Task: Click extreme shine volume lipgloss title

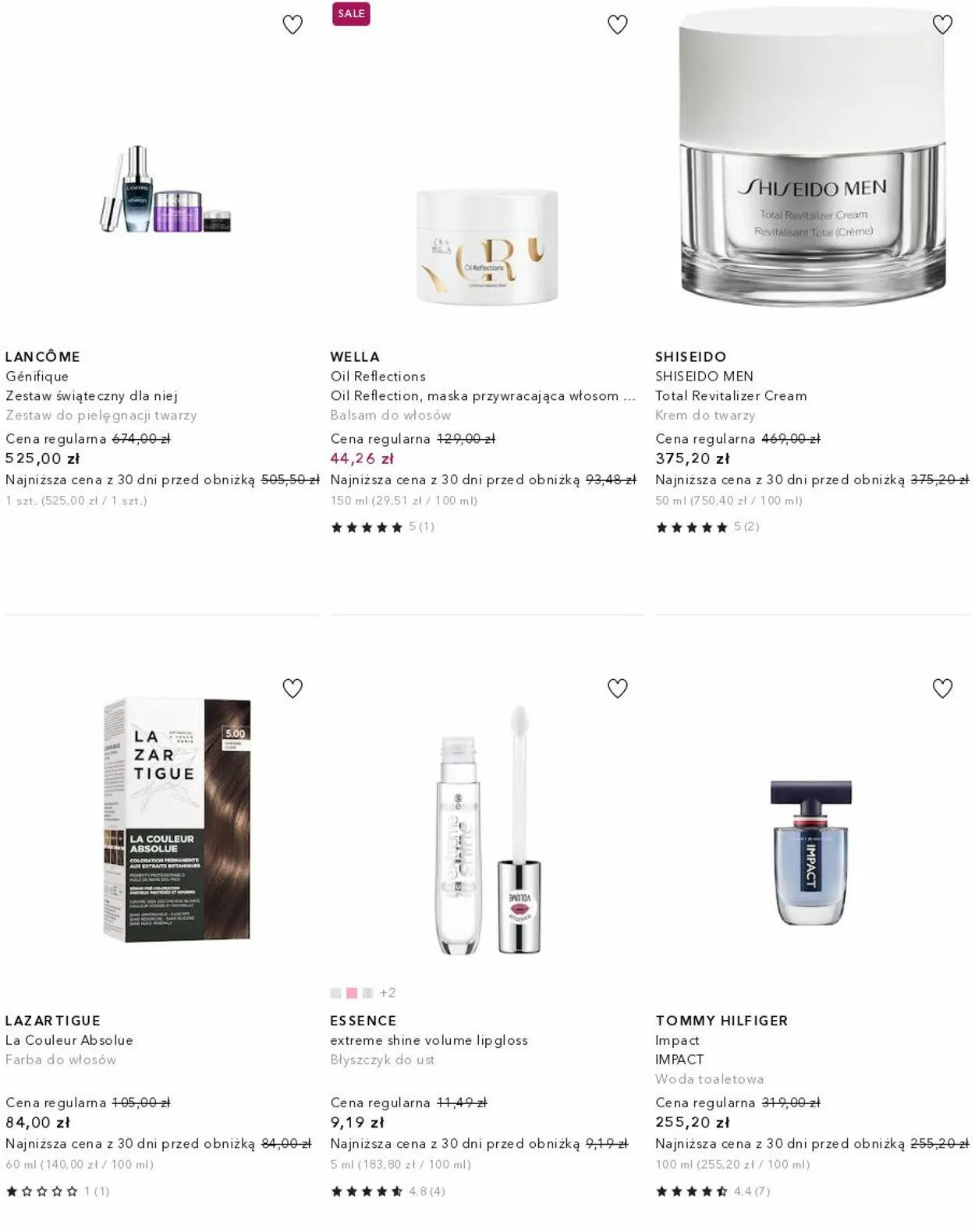Action: 429,1040
